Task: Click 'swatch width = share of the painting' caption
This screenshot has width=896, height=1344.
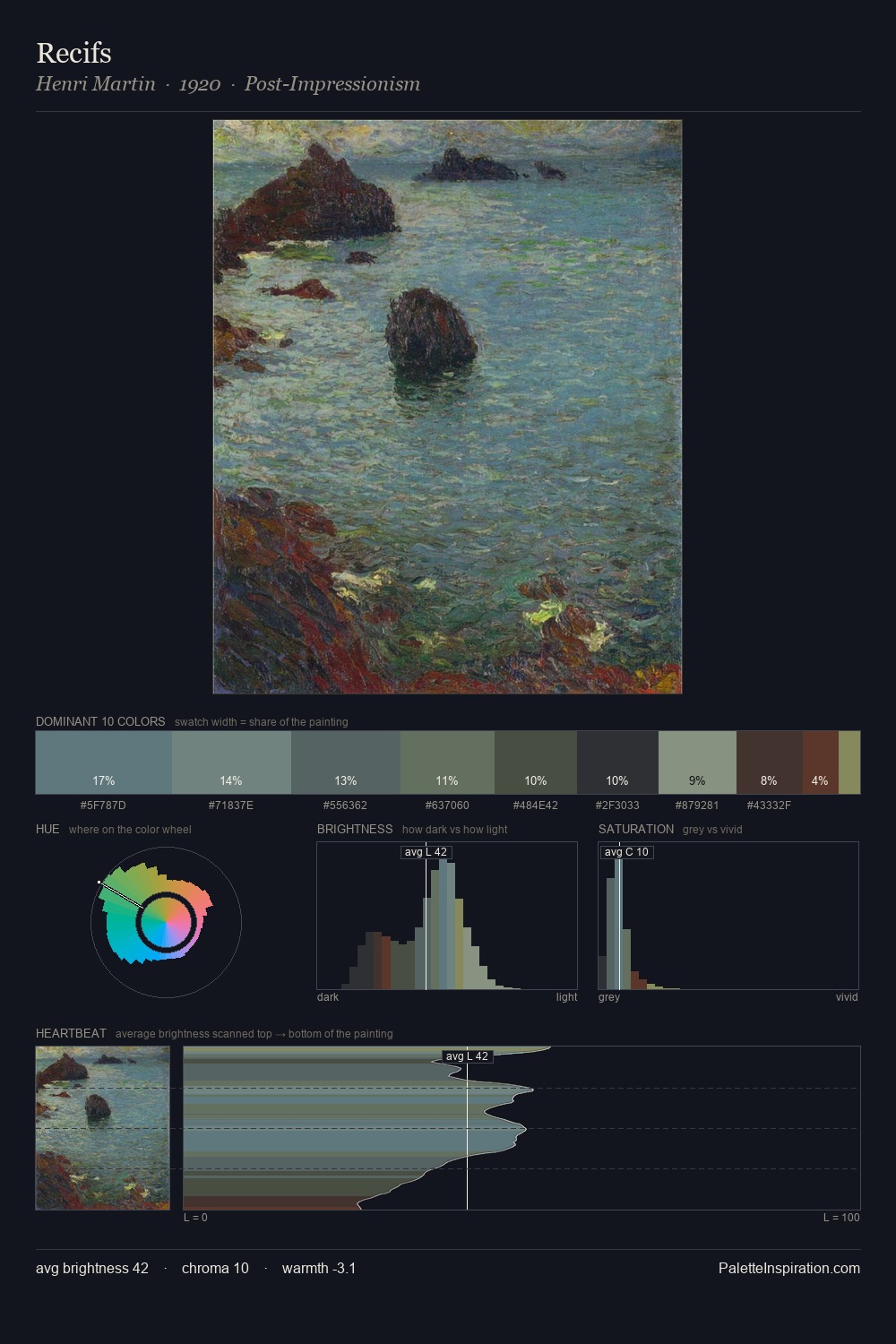Action: coord(262,722)
